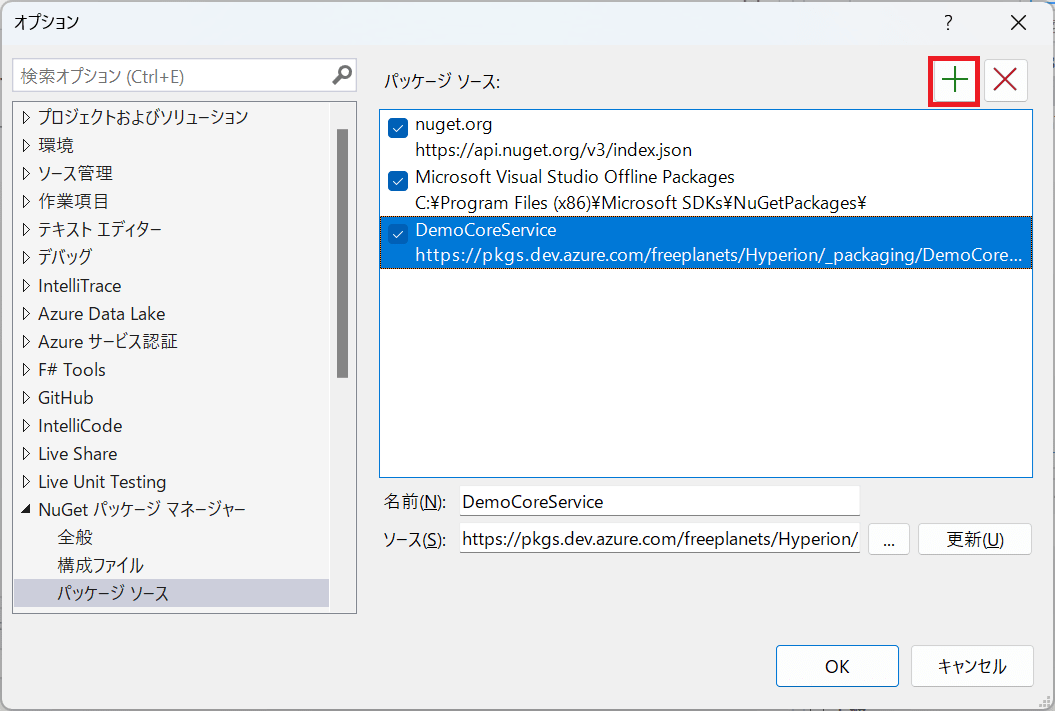Expand the F# Tools node
Viewport: 1055px width, 711px height.
(26, 369)
